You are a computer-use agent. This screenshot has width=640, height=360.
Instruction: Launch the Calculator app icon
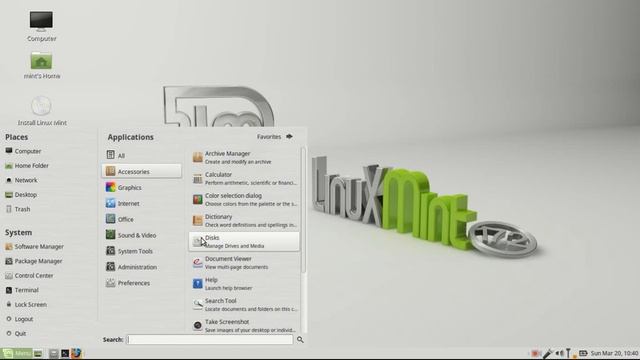click(x=198, y=178)
